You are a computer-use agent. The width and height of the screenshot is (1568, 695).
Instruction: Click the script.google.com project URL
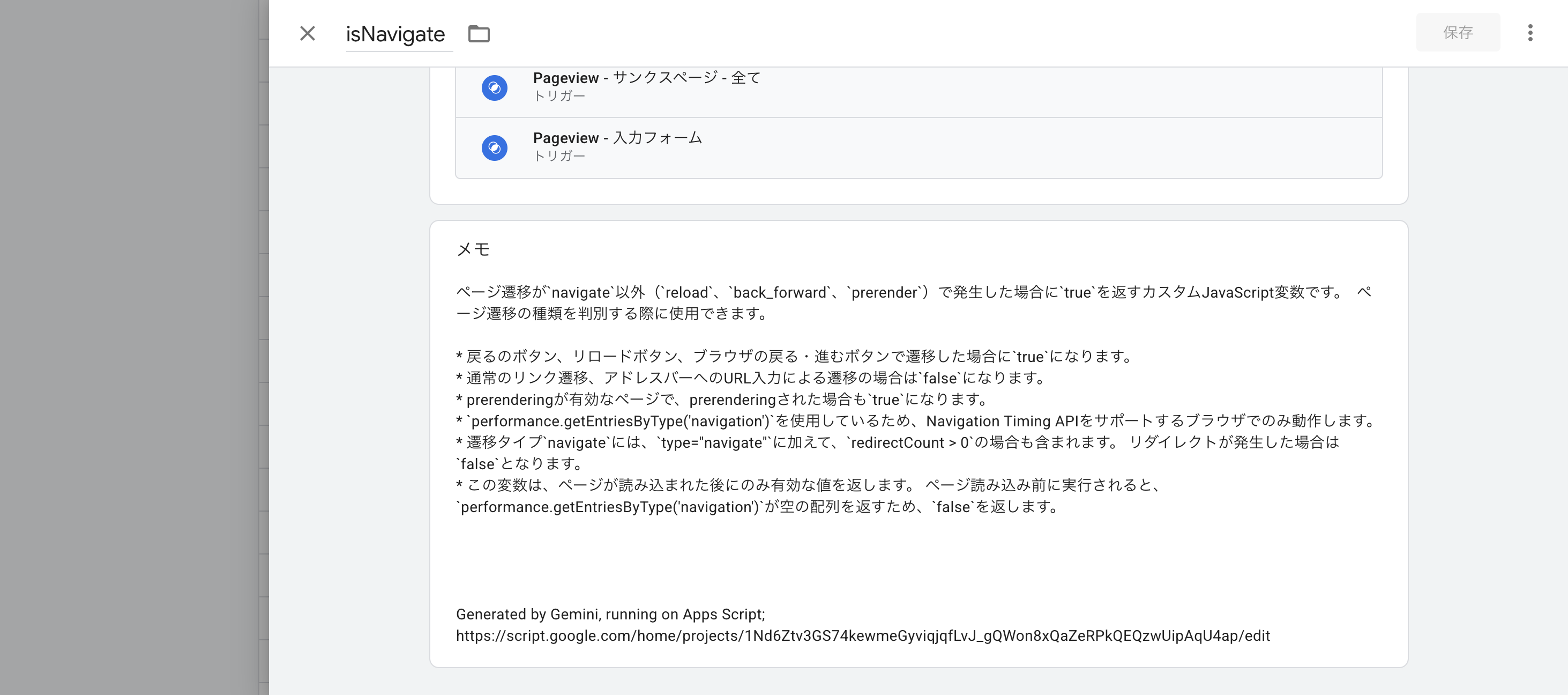tap(863, 636)
